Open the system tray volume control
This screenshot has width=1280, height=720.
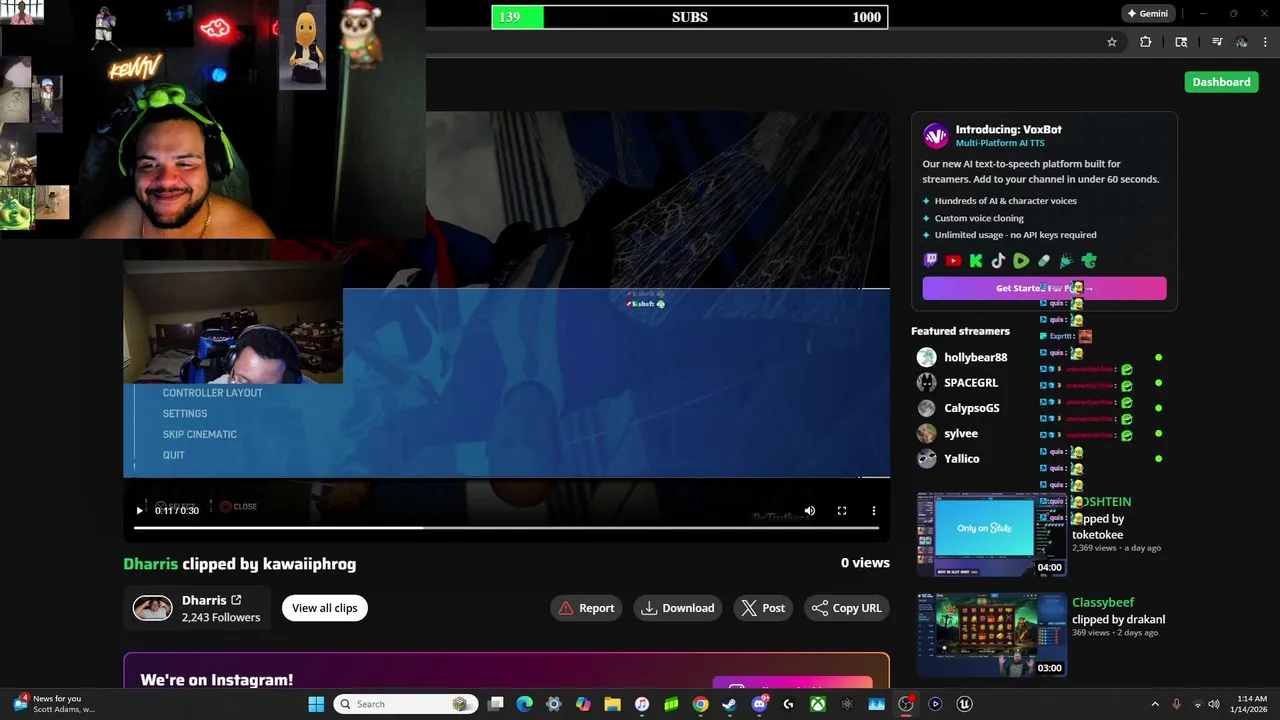[x=1213, y=704]
